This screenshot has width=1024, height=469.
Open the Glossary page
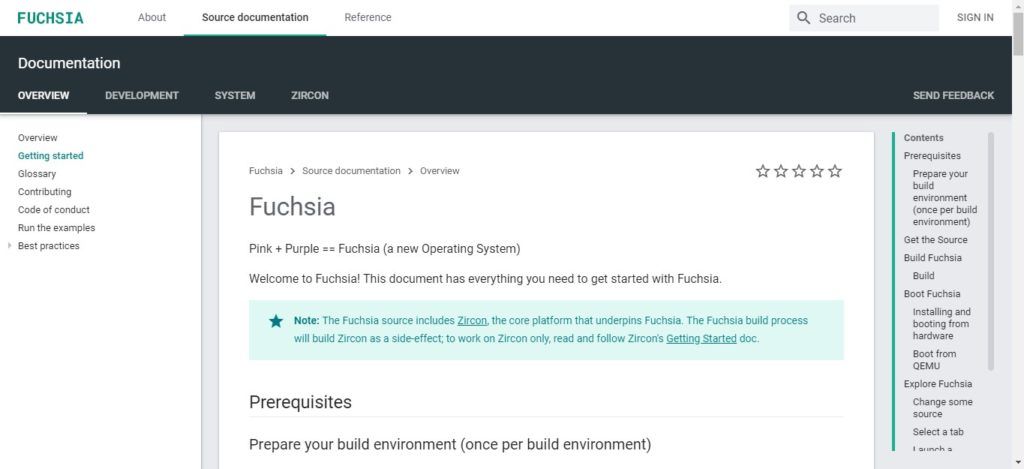[x=37, y=174]
